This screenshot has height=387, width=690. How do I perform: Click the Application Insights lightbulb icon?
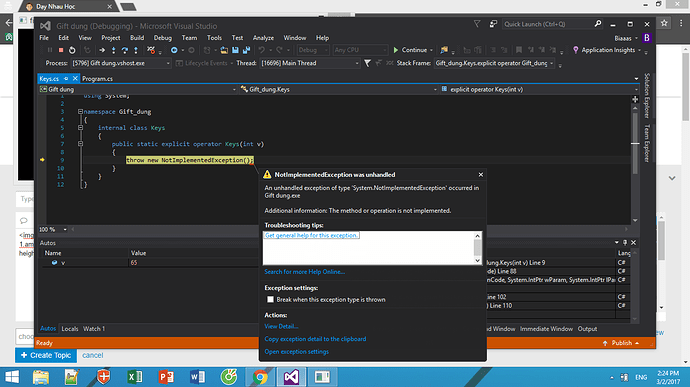click(576, 50)
